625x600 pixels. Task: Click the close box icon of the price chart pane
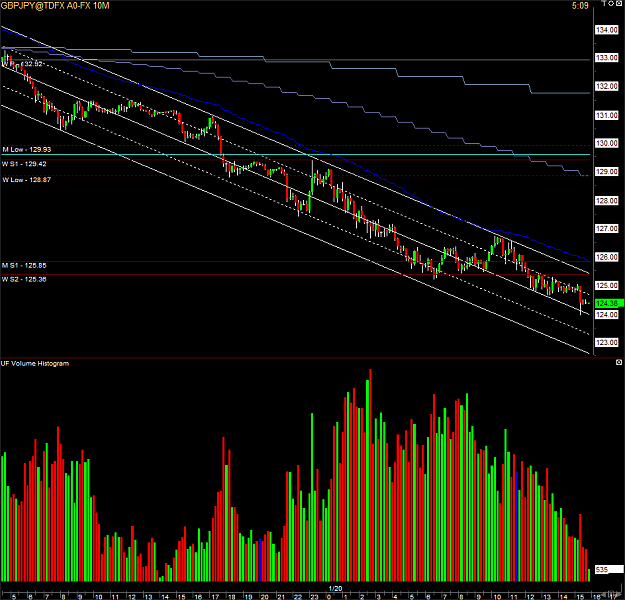click(x=619, y=3)
